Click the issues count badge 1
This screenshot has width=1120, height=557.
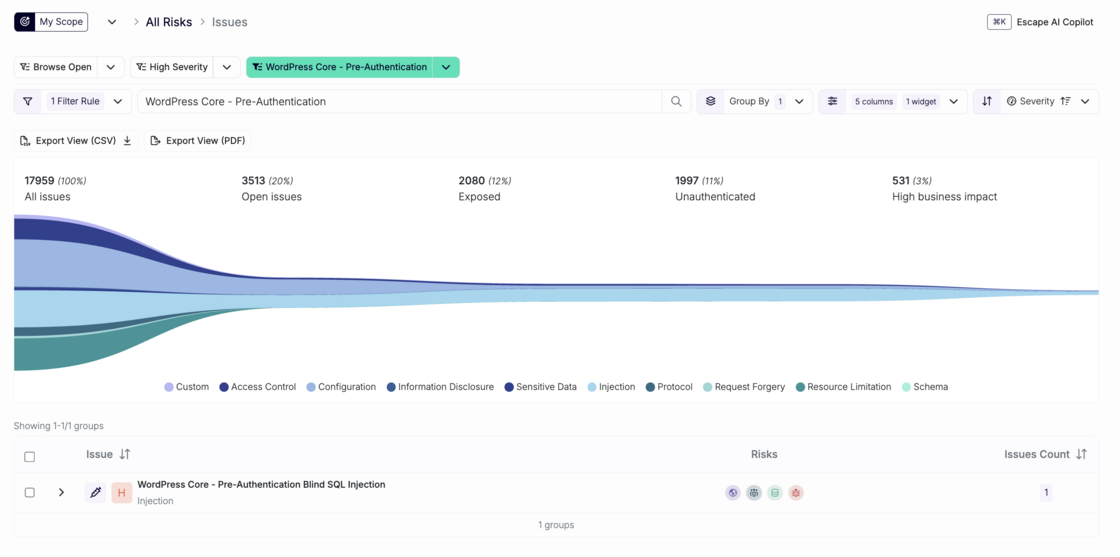pos(1046,492)
